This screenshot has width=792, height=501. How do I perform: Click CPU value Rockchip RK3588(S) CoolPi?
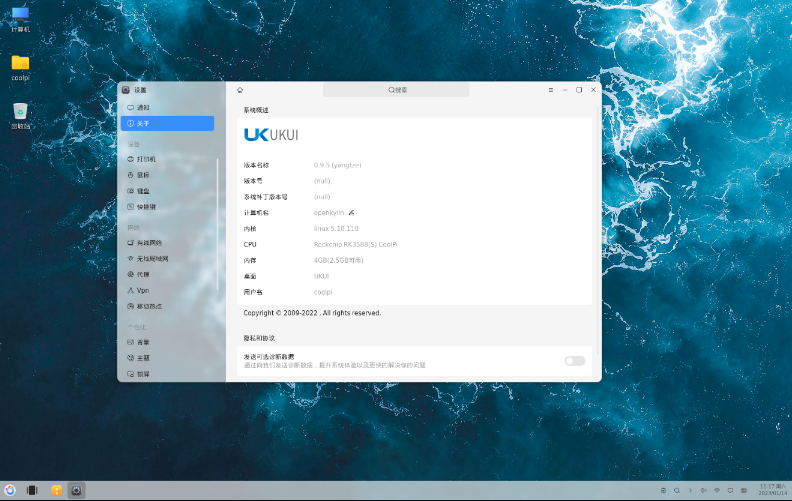[356, 244]
